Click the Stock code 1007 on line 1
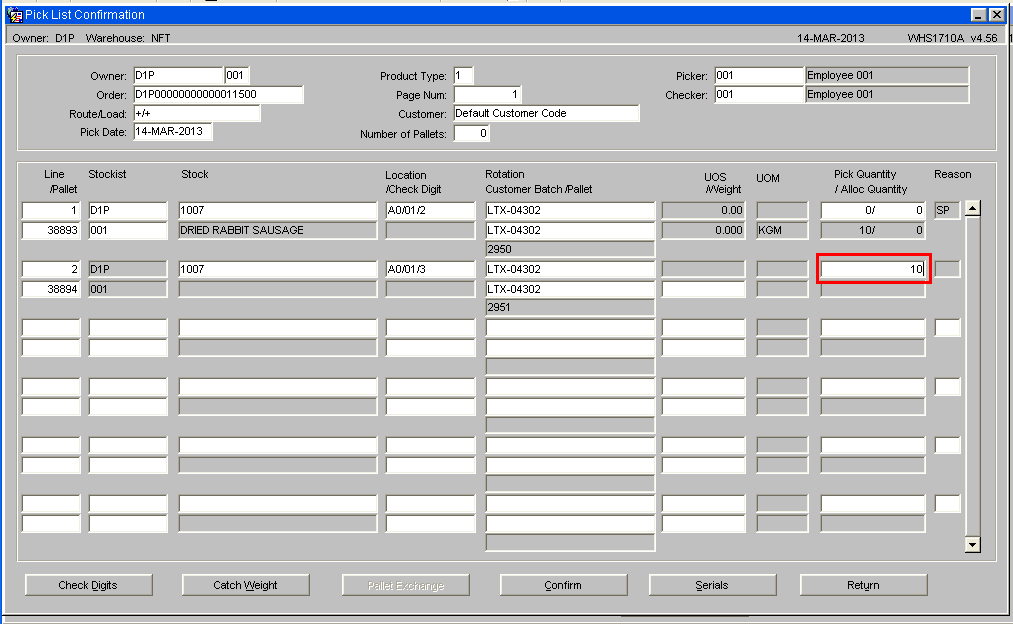 278,211
